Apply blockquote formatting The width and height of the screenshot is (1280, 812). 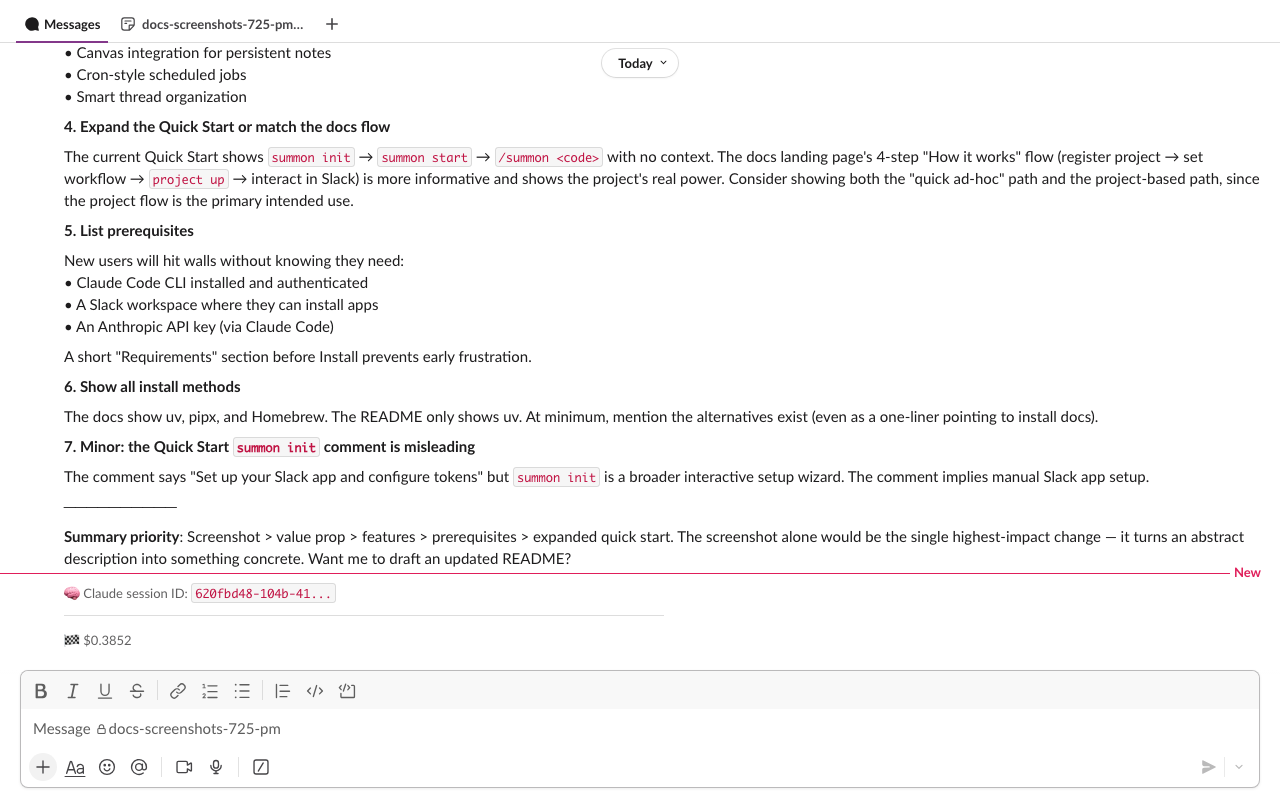282,690
